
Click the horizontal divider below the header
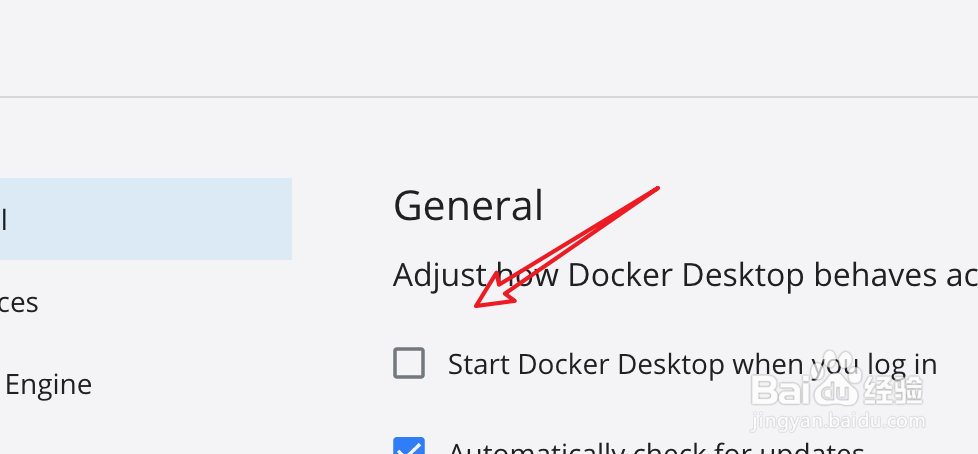coord(489,97)
